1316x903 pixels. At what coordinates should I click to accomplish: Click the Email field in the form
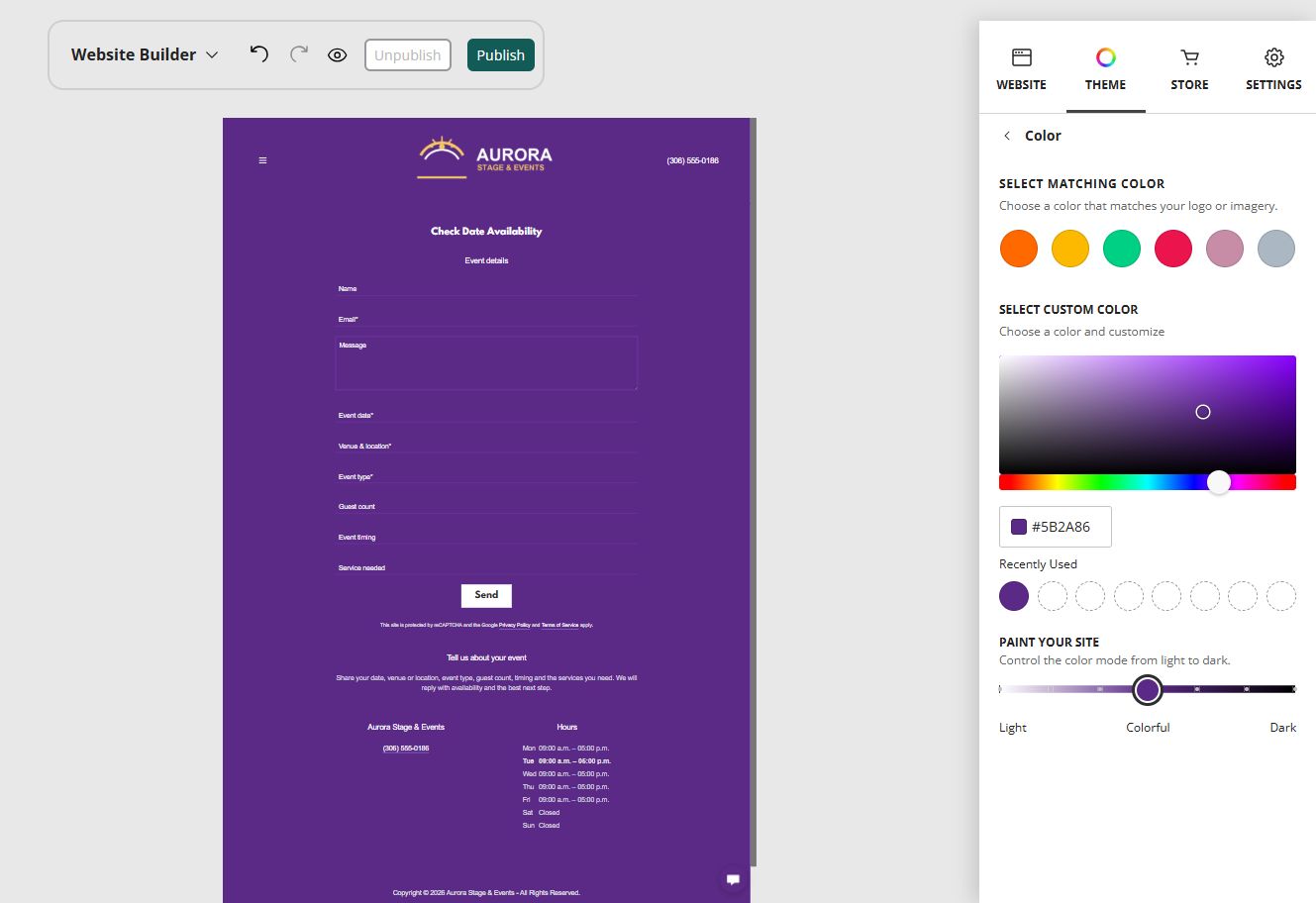(x=486, y=319)
